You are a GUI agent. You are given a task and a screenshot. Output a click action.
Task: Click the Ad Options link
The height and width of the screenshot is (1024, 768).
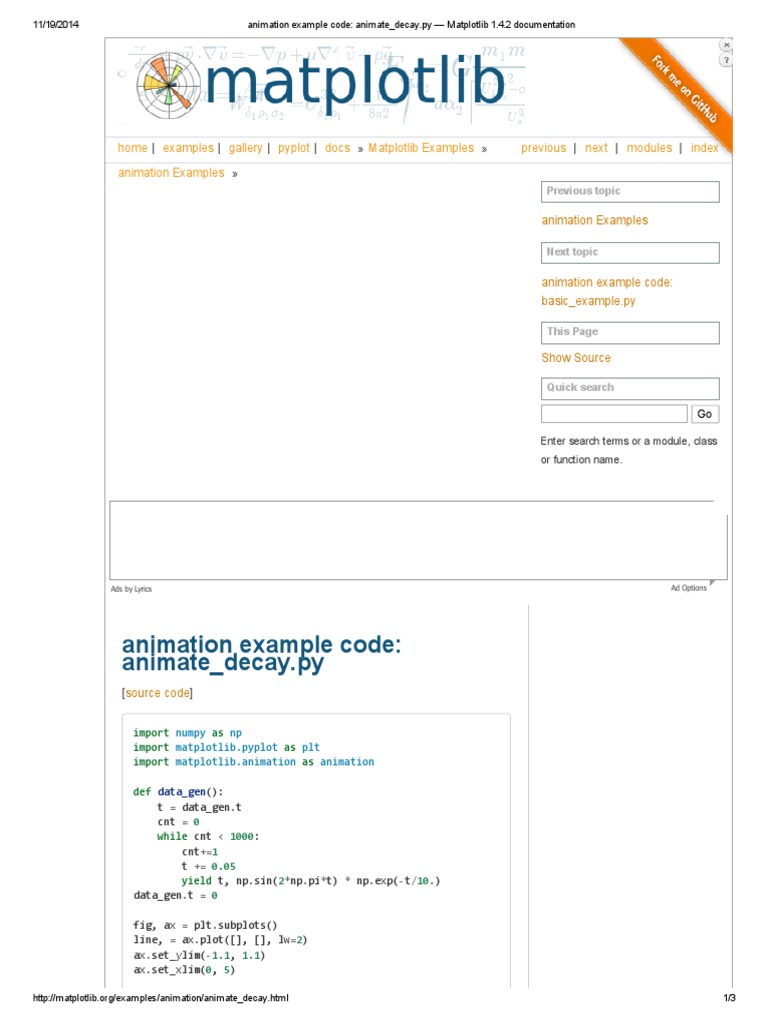pyautogui.click(x=689, y=588)
